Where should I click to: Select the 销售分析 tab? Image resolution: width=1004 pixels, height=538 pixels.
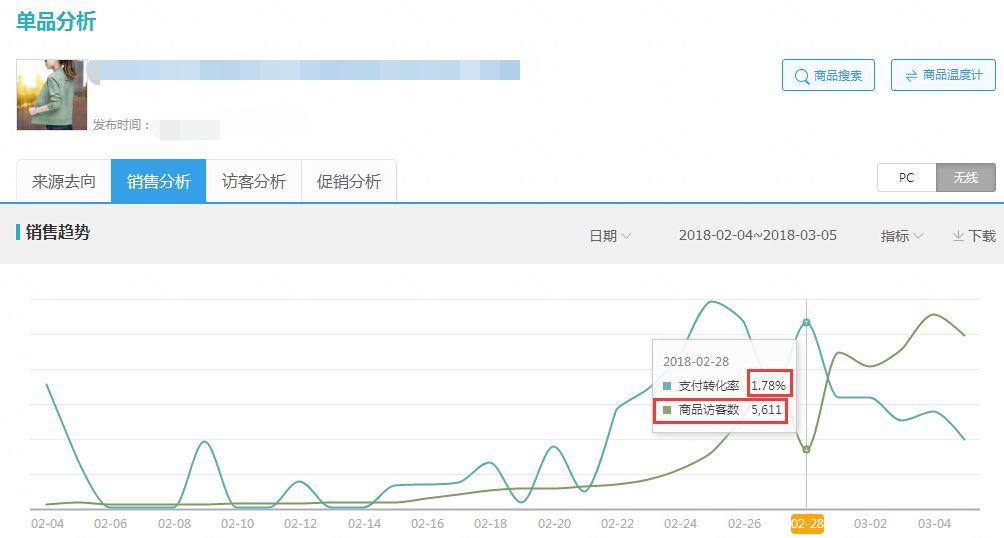(159, 181)
